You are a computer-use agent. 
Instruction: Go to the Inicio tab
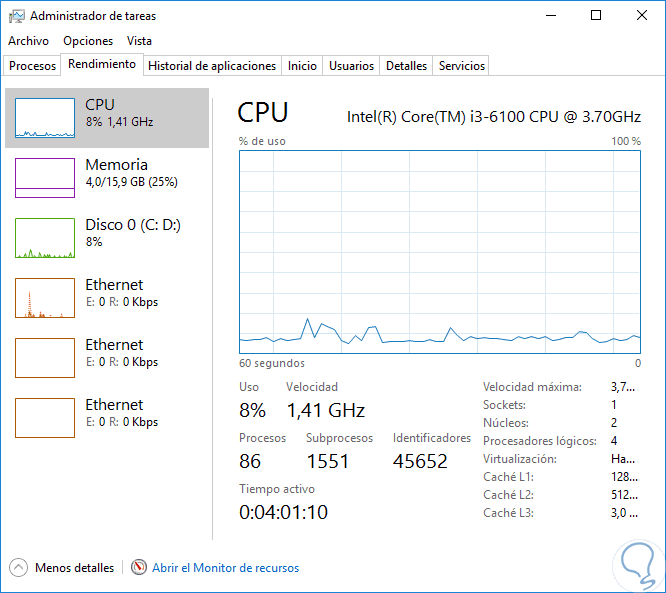302,66
